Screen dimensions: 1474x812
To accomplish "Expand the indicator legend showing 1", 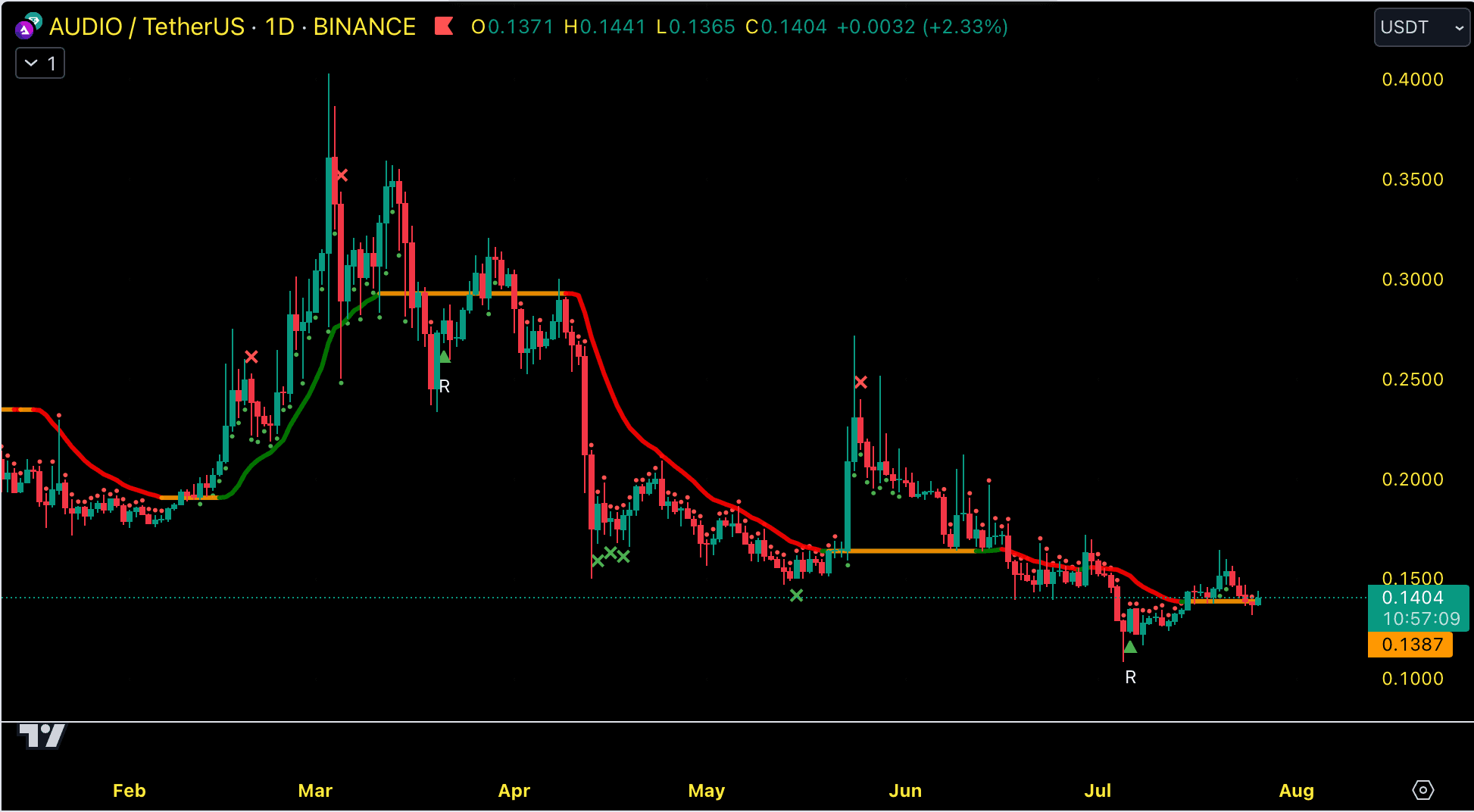I will pos(40,63).
